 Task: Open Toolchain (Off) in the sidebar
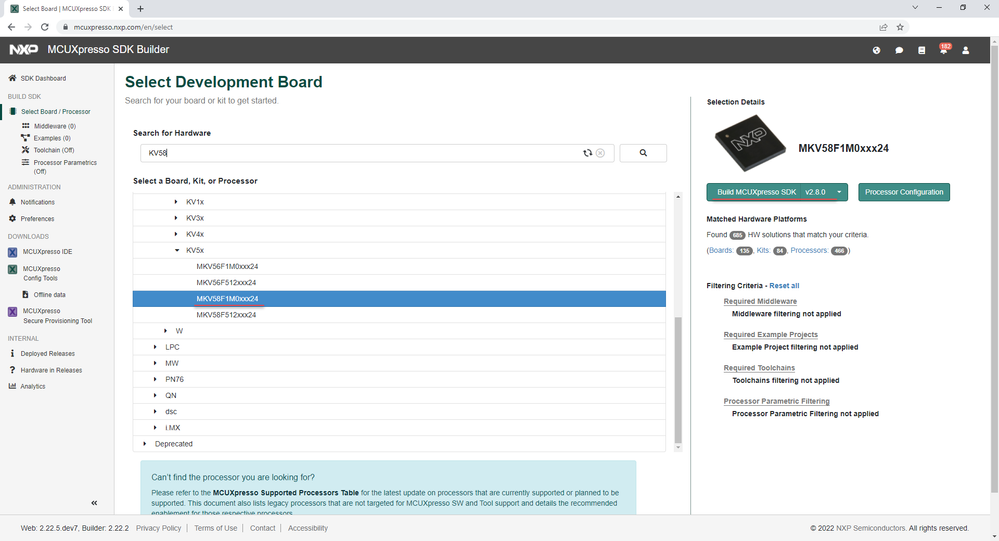54,150
